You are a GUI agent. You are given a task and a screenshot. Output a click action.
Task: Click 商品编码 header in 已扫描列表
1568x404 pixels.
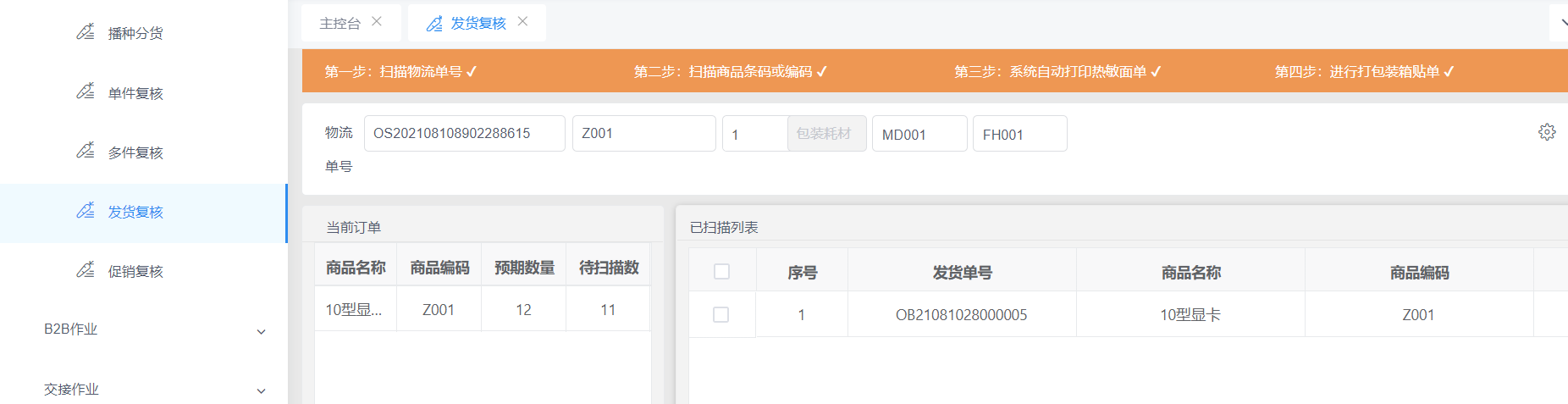click(1419, 273)
